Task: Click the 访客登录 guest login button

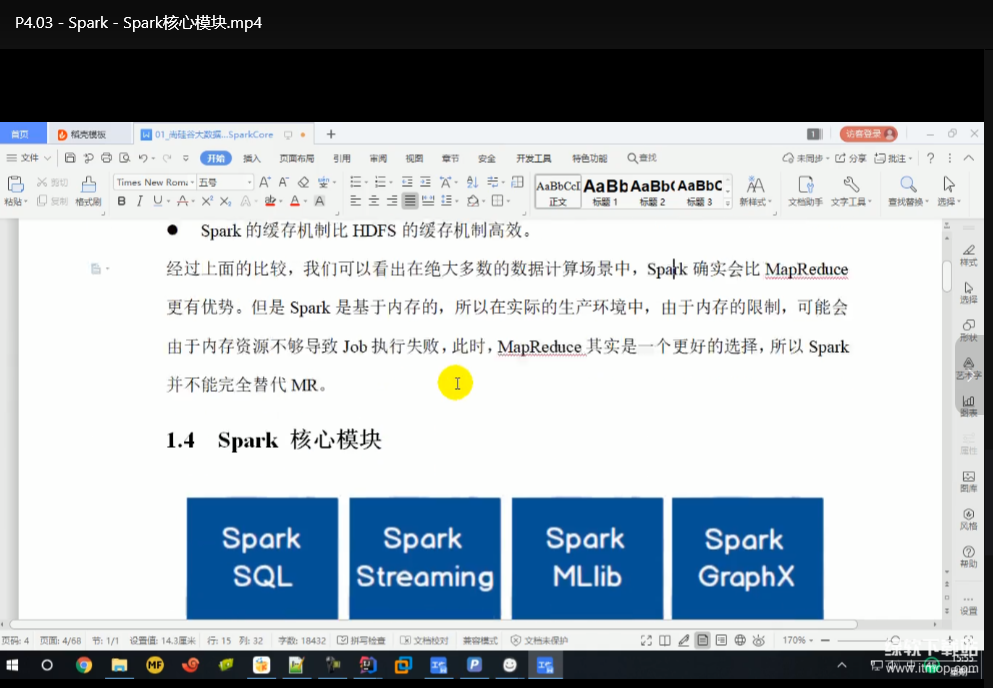Action: [868, 134]
